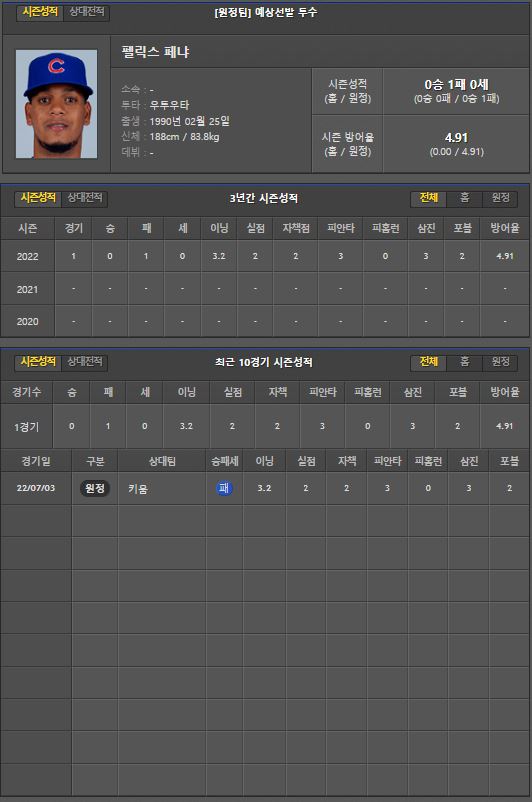
Task: Select 상대전적 tab in top header
Action: coord(86,12)
